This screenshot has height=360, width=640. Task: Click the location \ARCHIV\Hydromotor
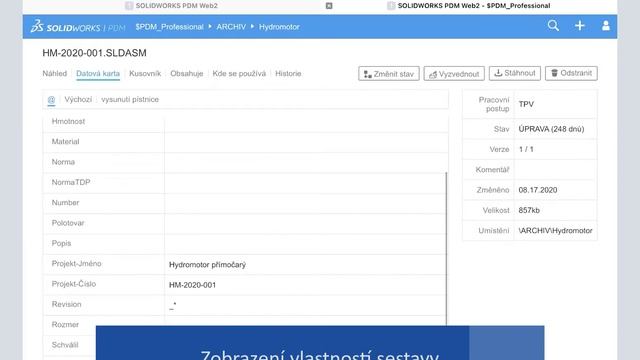point(555,231)
